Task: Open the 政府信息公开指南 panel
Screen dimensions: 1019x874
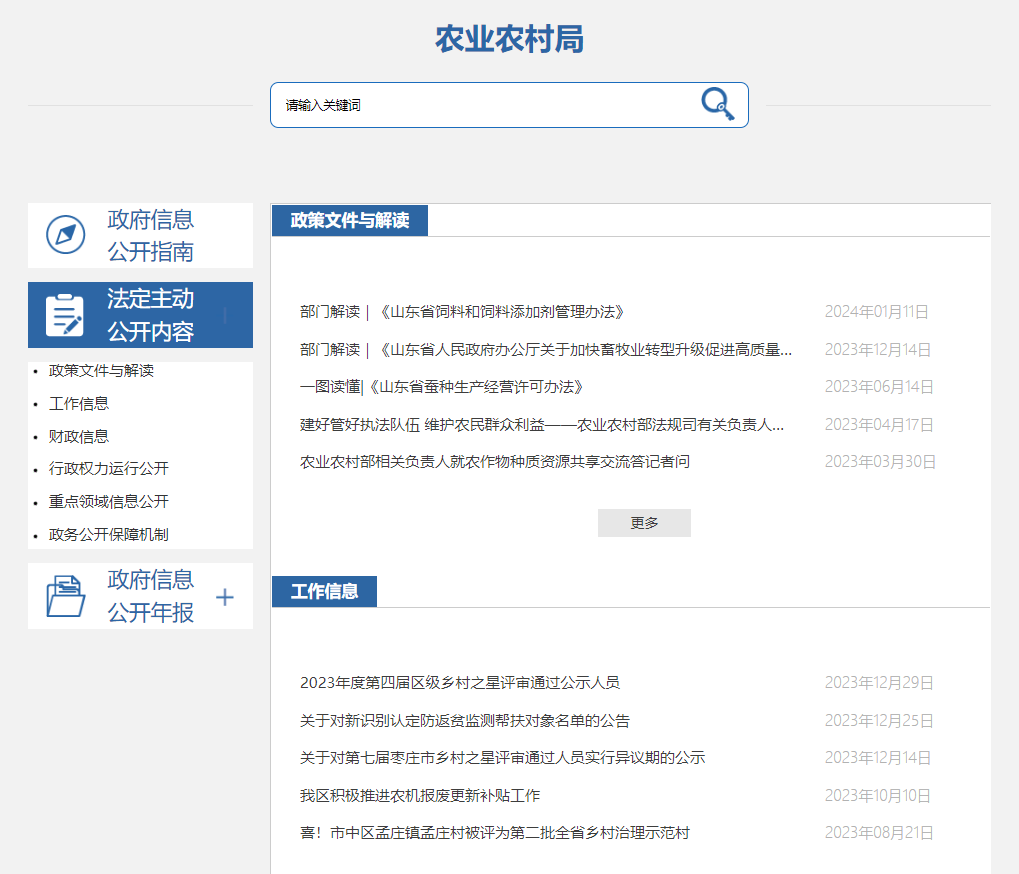Action: pos(150,235)
